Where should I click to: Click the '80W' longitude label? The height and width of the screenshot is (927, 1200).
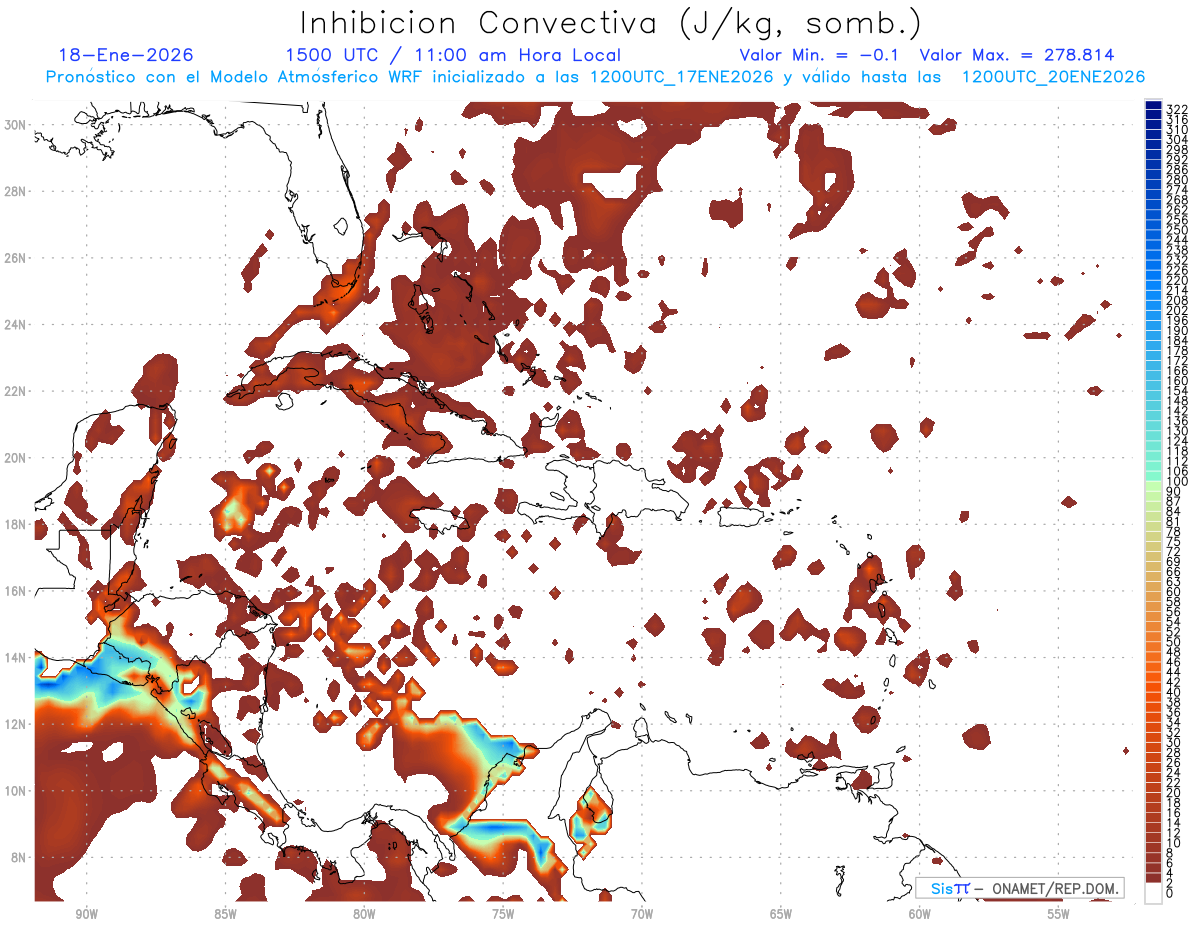364,914
